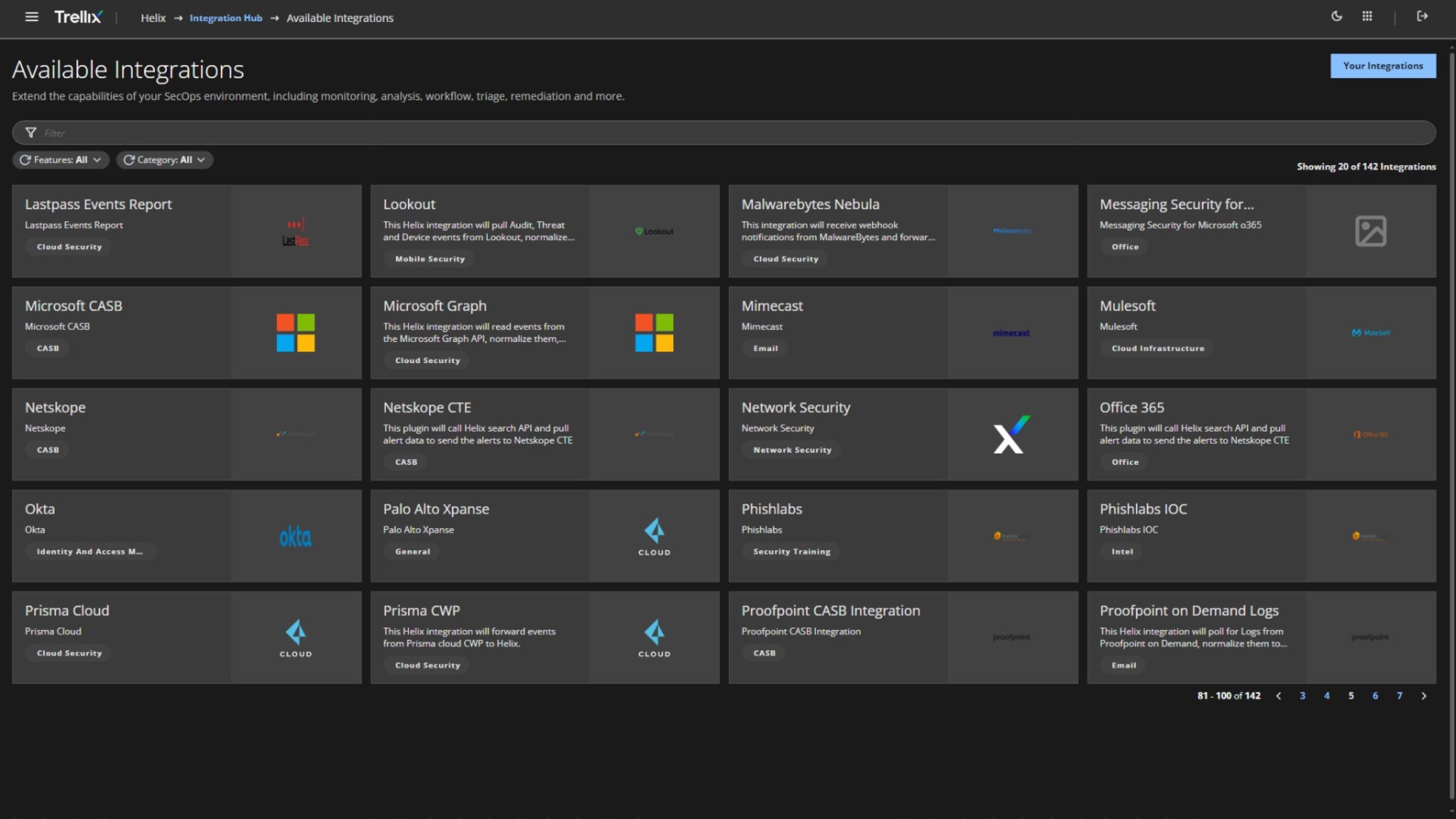Toggle dark mode moon icon

click(x=1336, y=16)
